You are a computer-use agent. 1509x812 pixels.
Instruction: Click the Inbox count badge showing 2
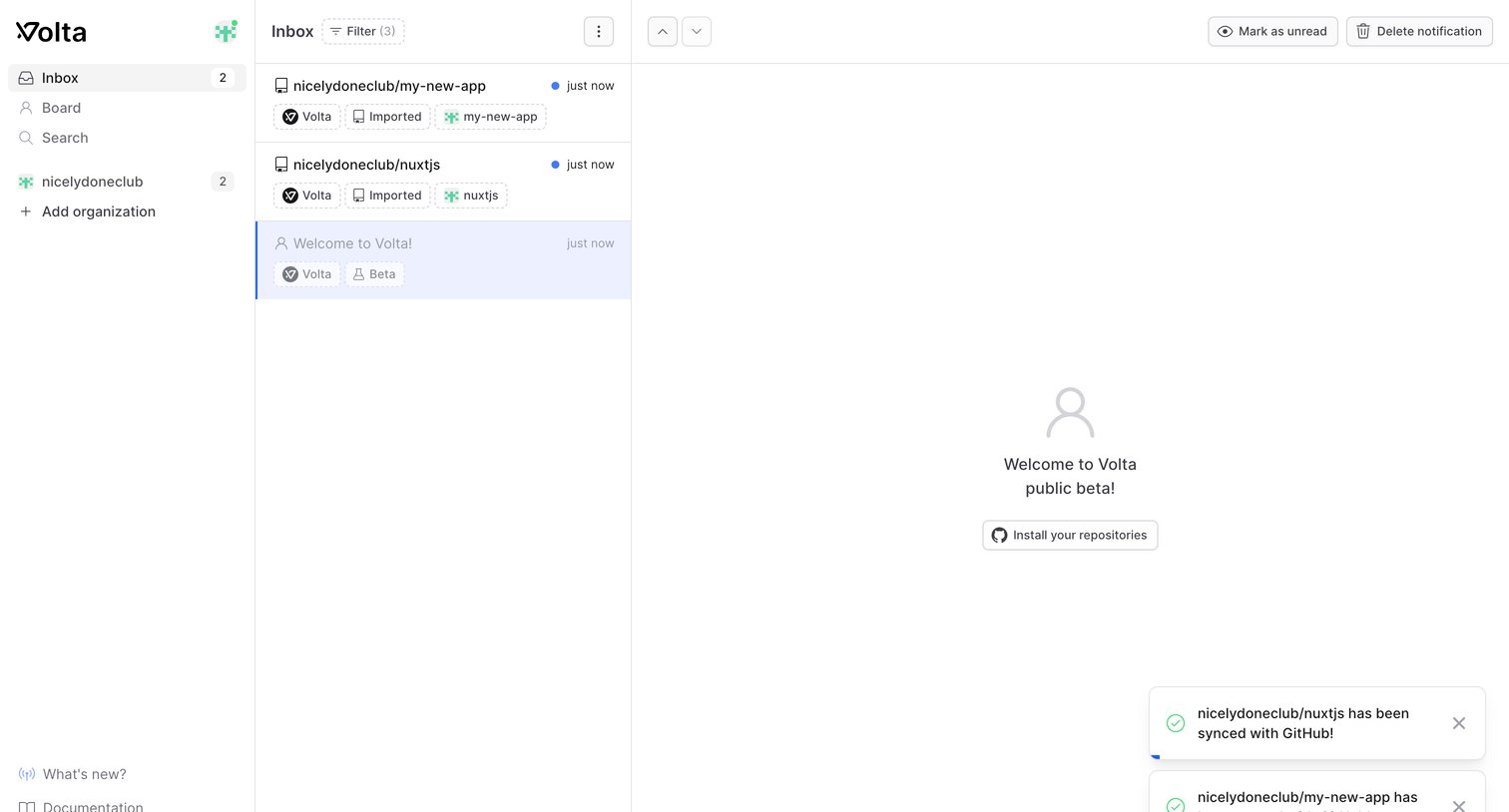click(x=223, y=78)
